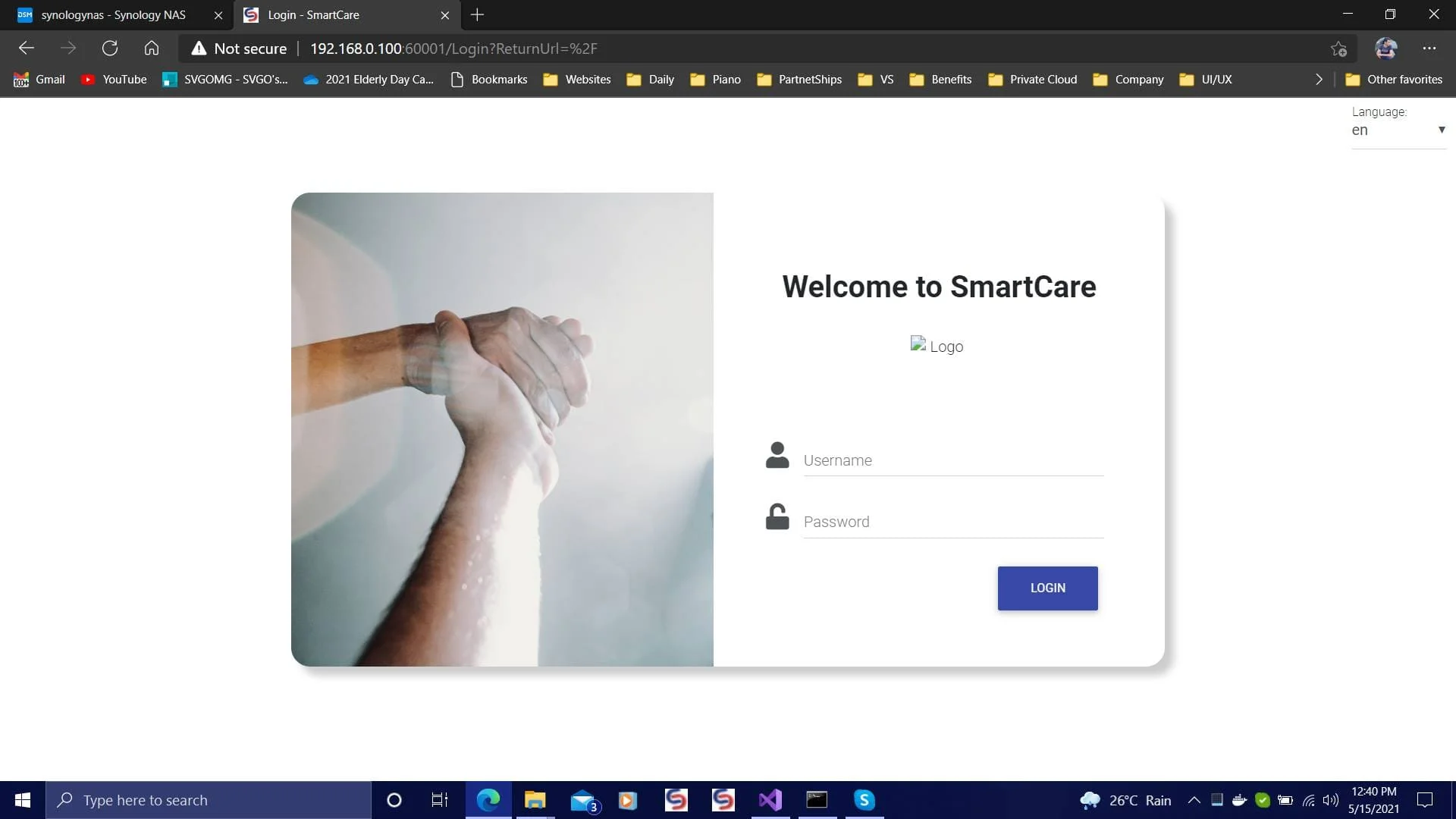The width and height of the screenshot is (1456, 819).
Task: Open File Explorer from the taskbar
Action: coord(535,800)
